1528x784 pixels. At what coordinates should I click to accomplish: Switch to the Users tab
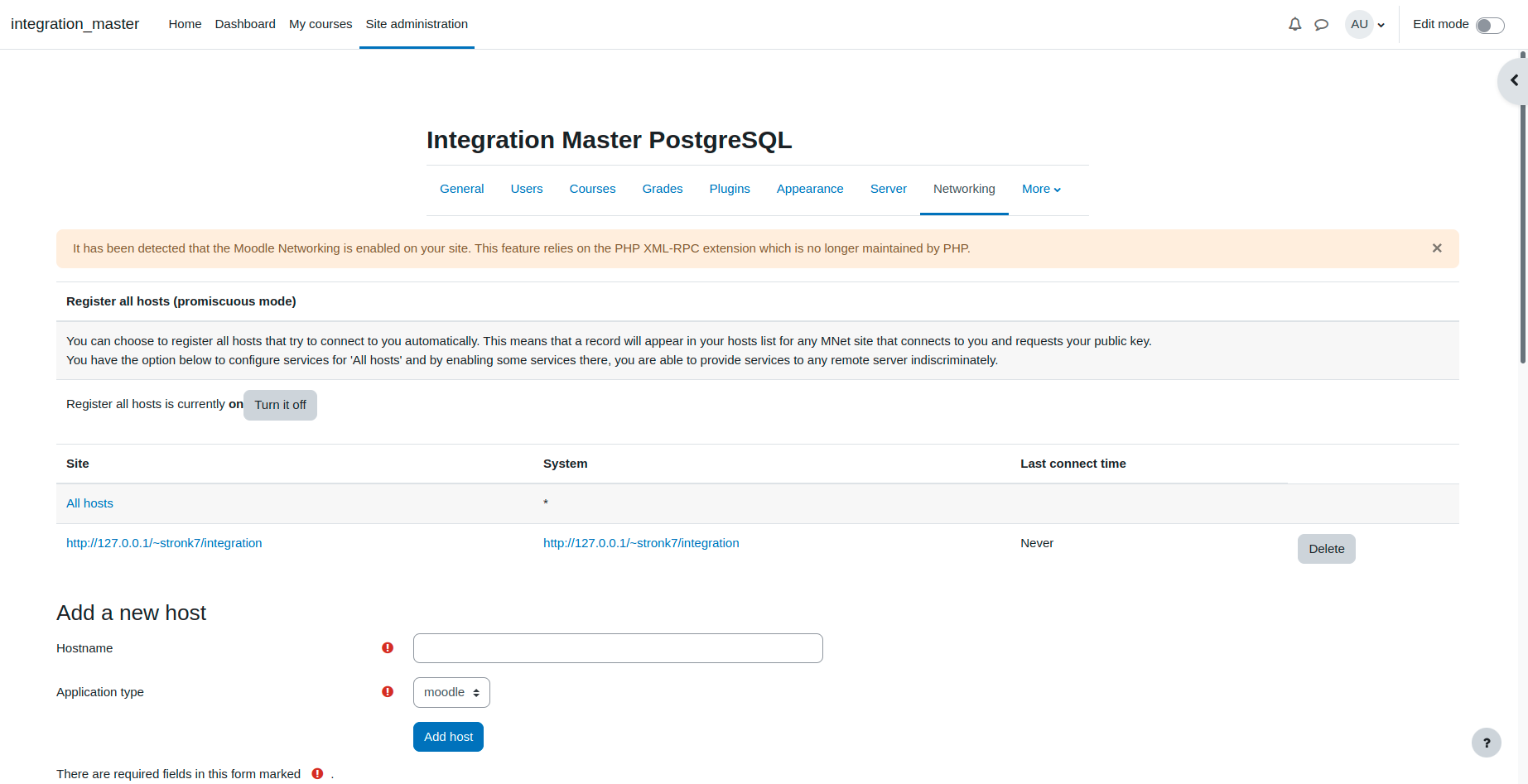click(527, 189)
